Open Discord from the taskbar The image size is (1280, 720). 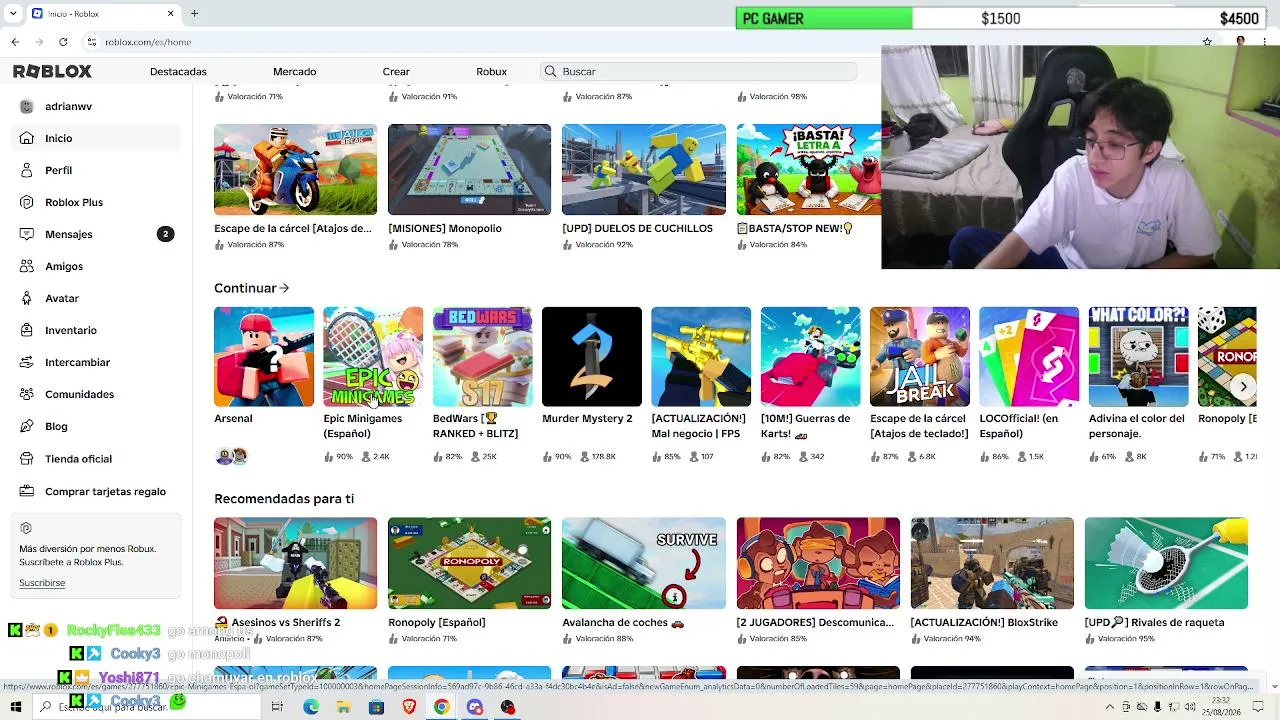475,707
